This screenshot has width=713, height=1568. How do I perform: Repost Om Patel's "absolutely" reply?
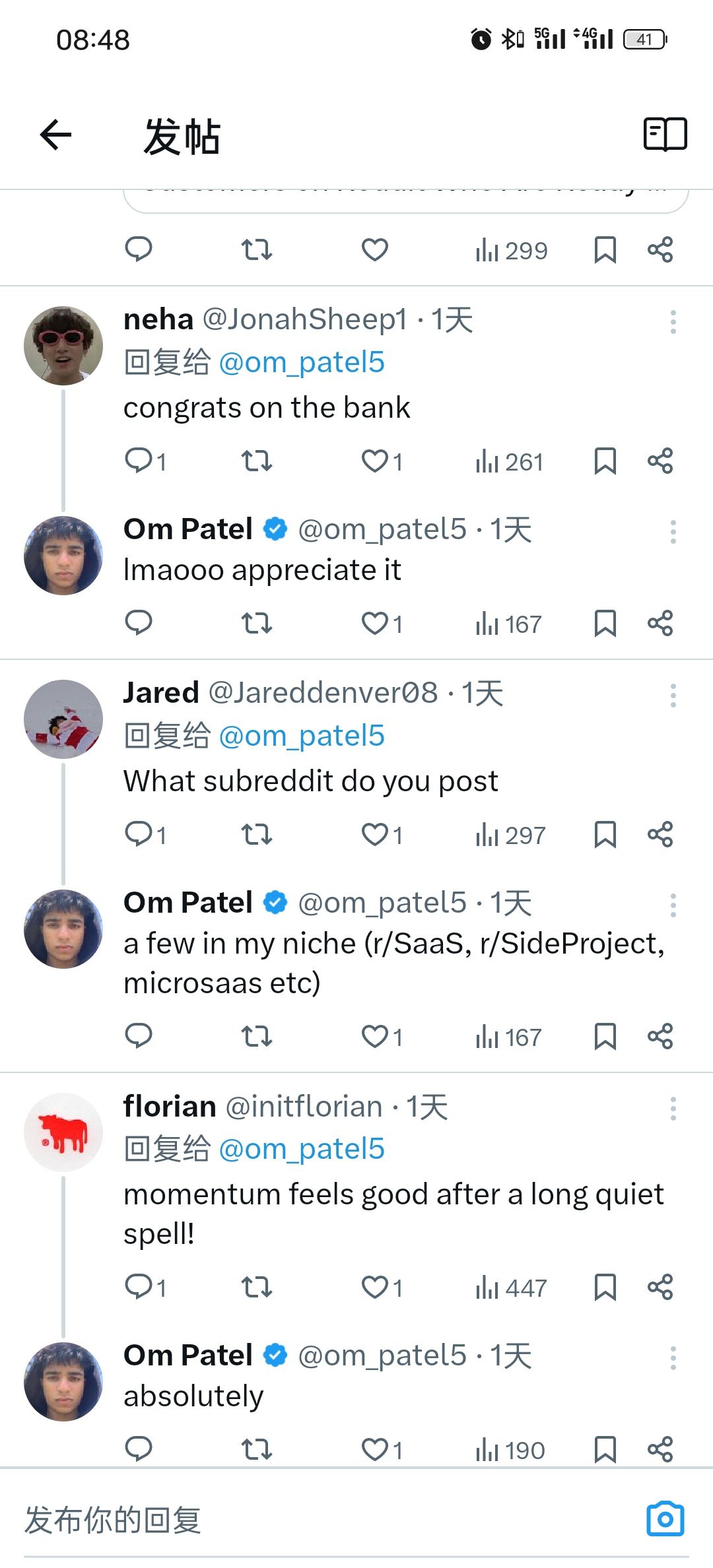coord(256,1450)
